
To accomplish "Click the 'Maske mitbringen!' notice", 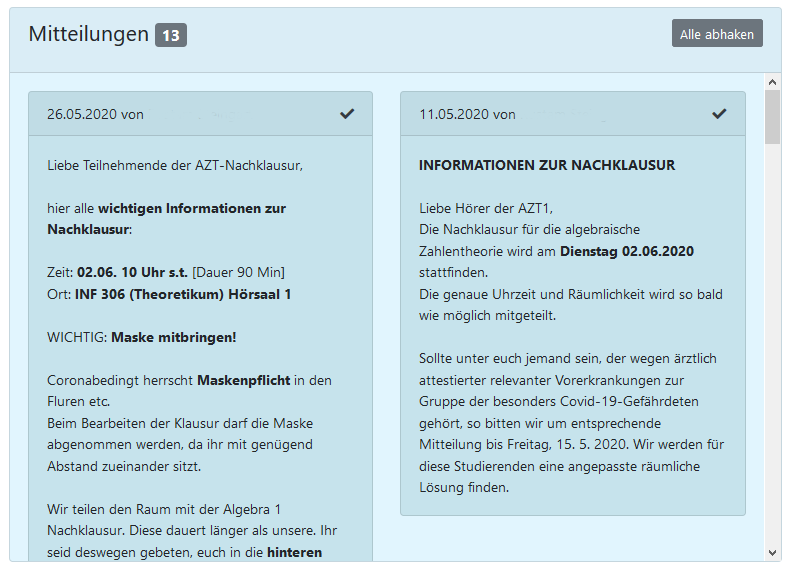I will 174,337.
